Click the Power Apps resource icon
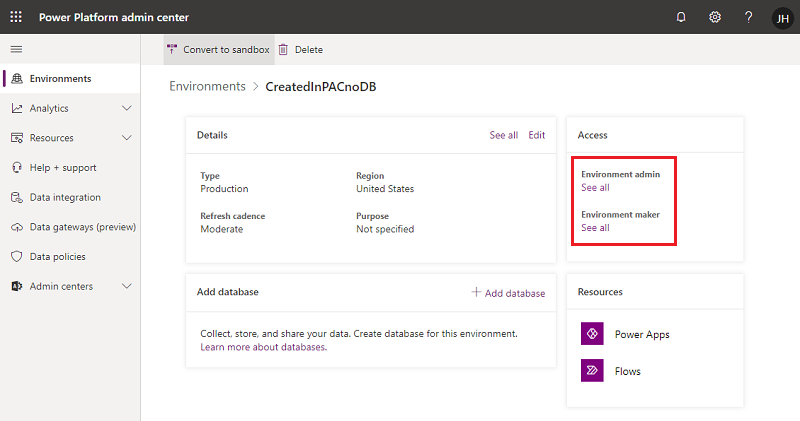The width and height of the screenshot is (800, 421). point(592,334)
